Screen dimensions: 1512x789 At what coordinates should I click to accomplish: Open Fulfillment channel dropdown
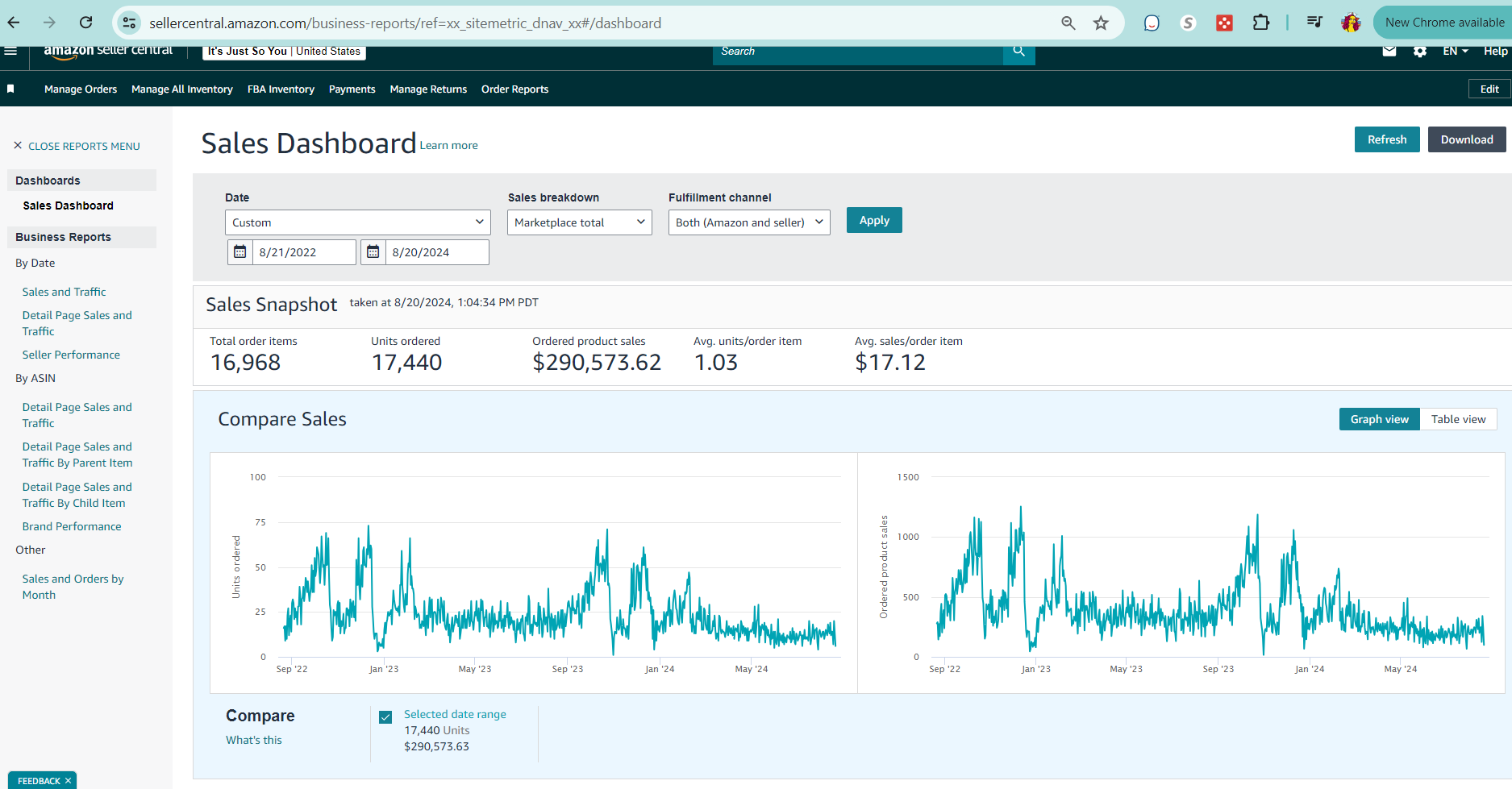[748, 222]
